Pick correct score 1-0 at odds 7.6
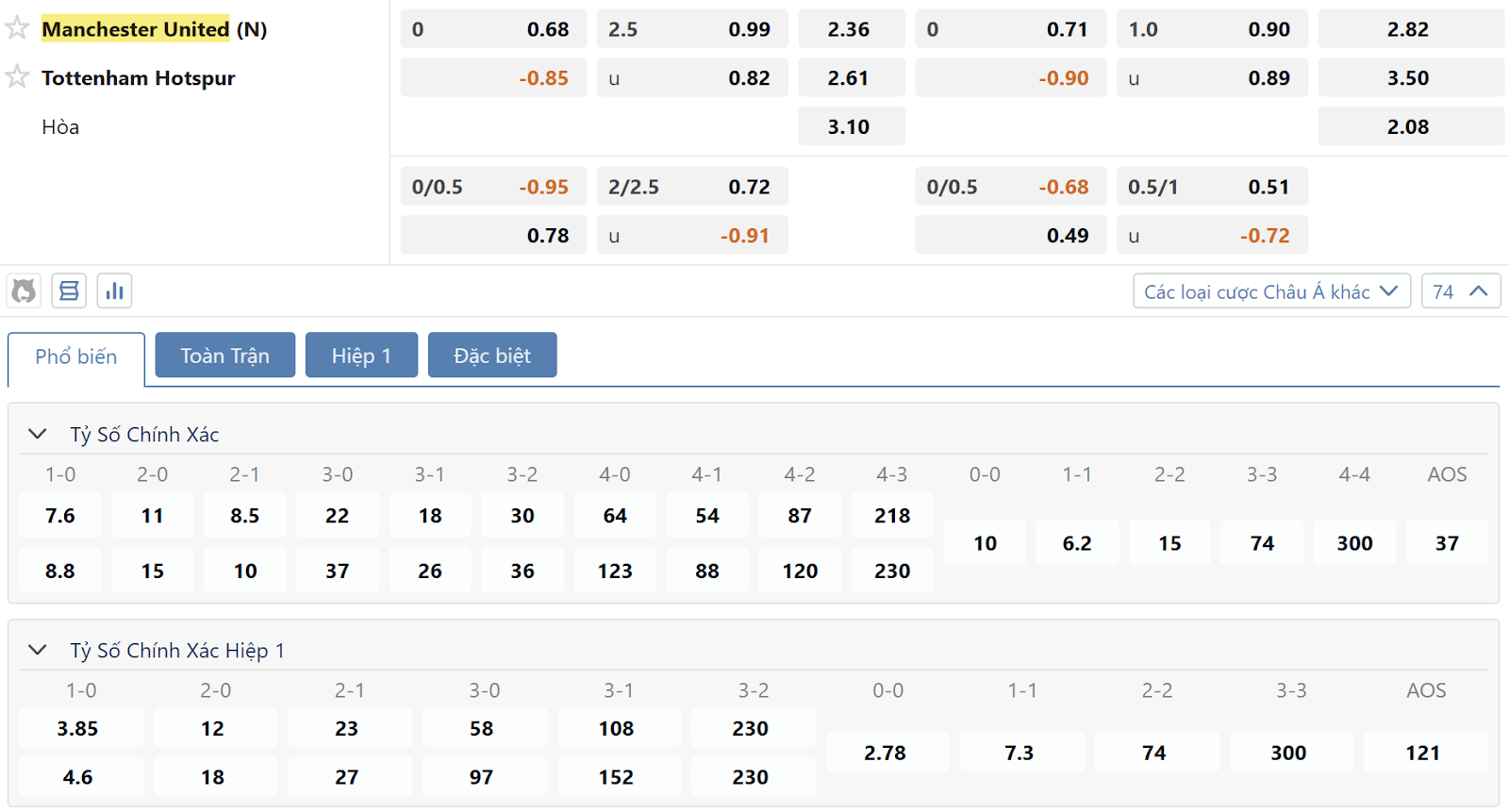 (60, 516)
